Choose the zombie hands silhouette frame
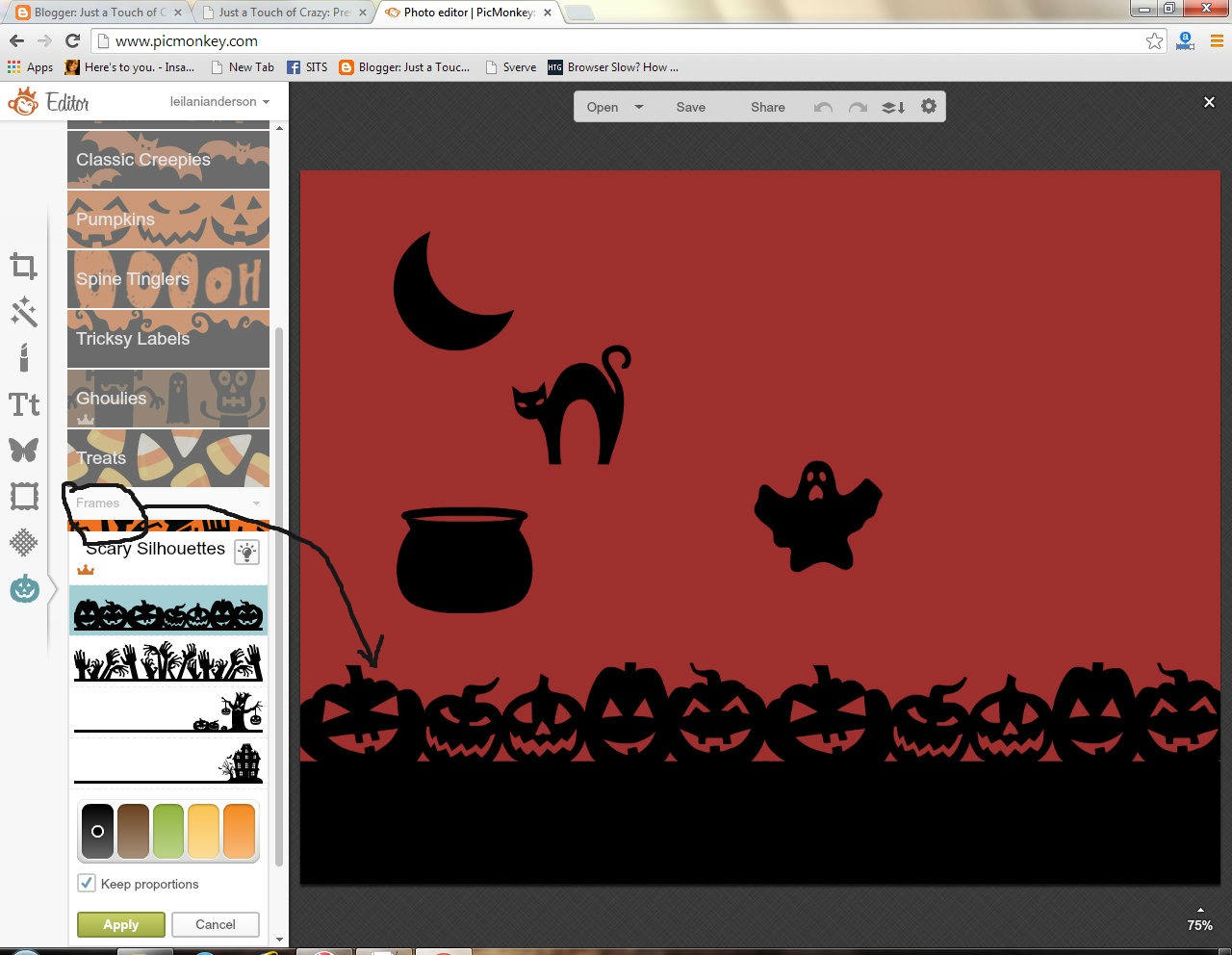 coord(168,661)
